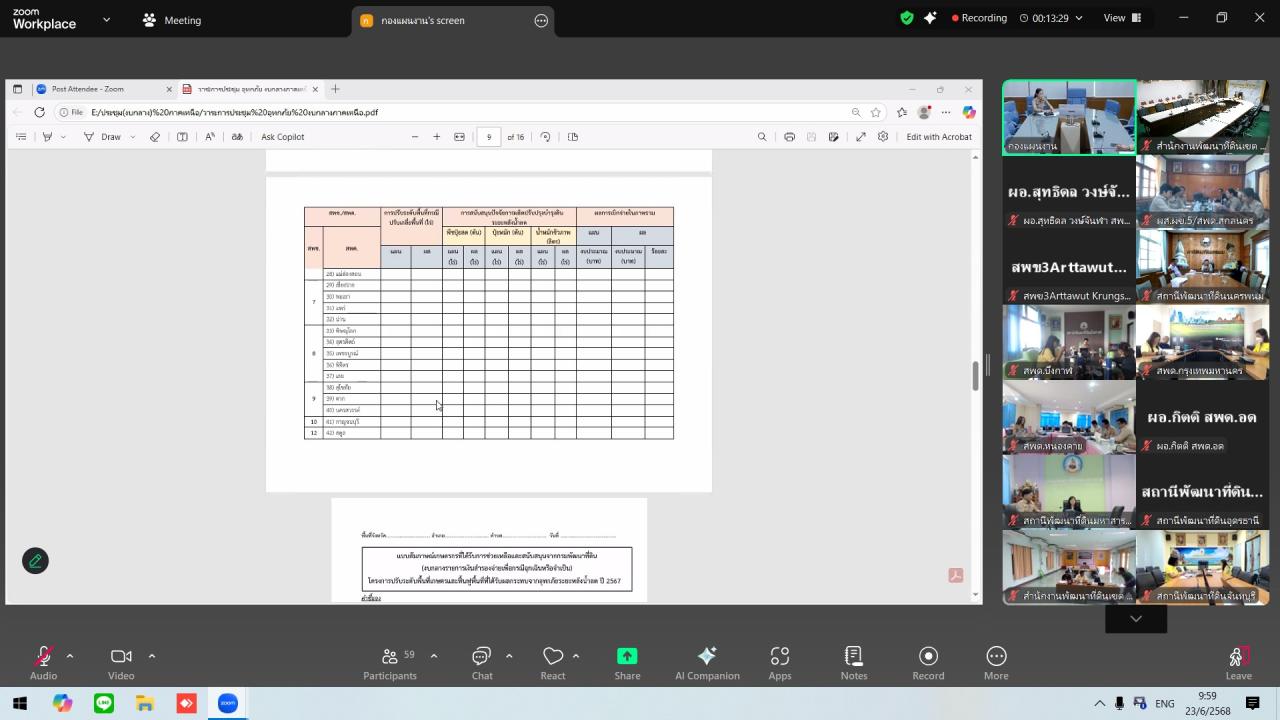This screenshot has width=1280, height=720.
Task: Click the green Share screen icon
Action: [x=627, y=656]
